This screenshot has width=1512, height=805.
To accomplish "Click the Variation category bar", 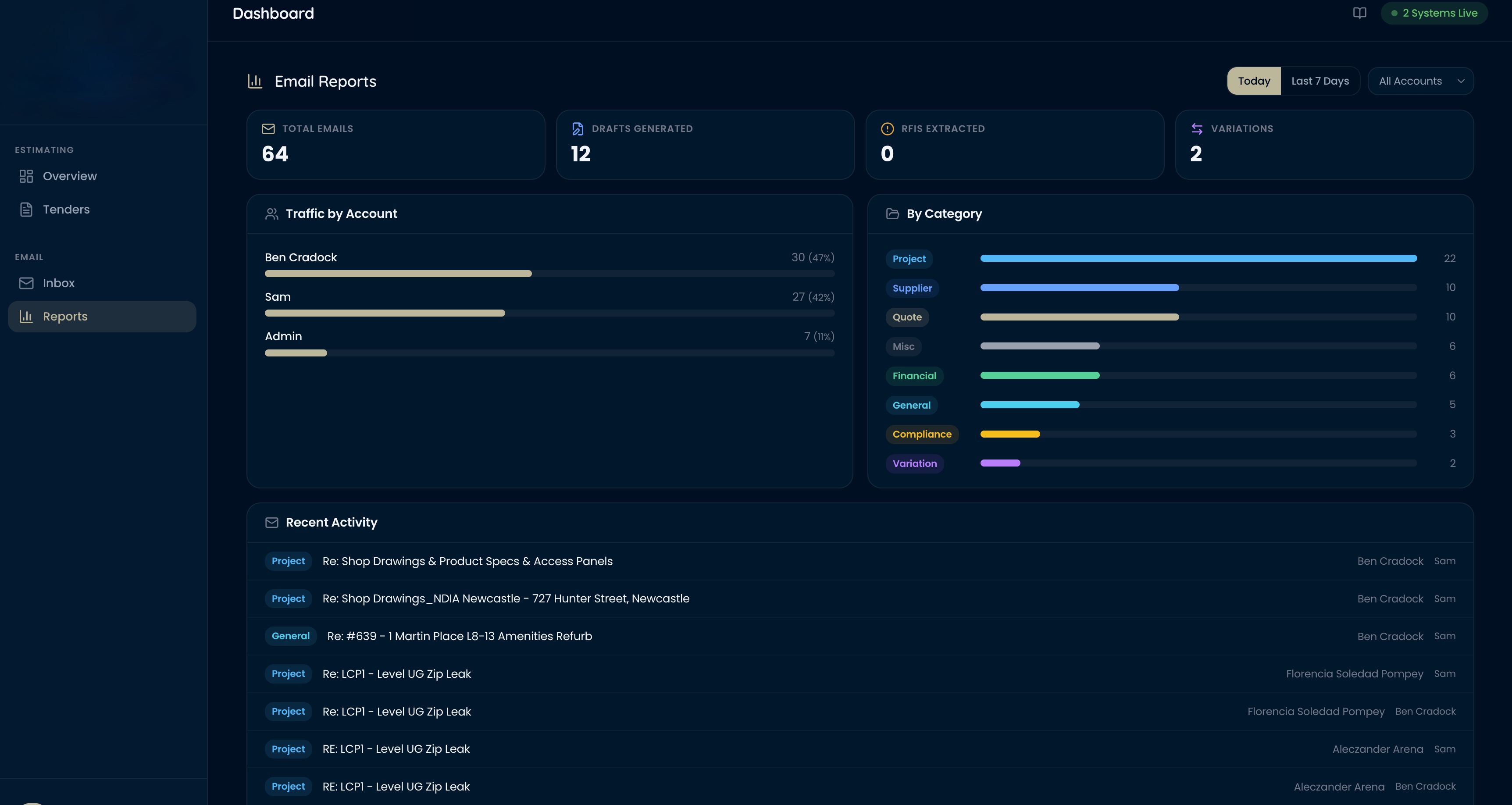I will [1198, 463].
